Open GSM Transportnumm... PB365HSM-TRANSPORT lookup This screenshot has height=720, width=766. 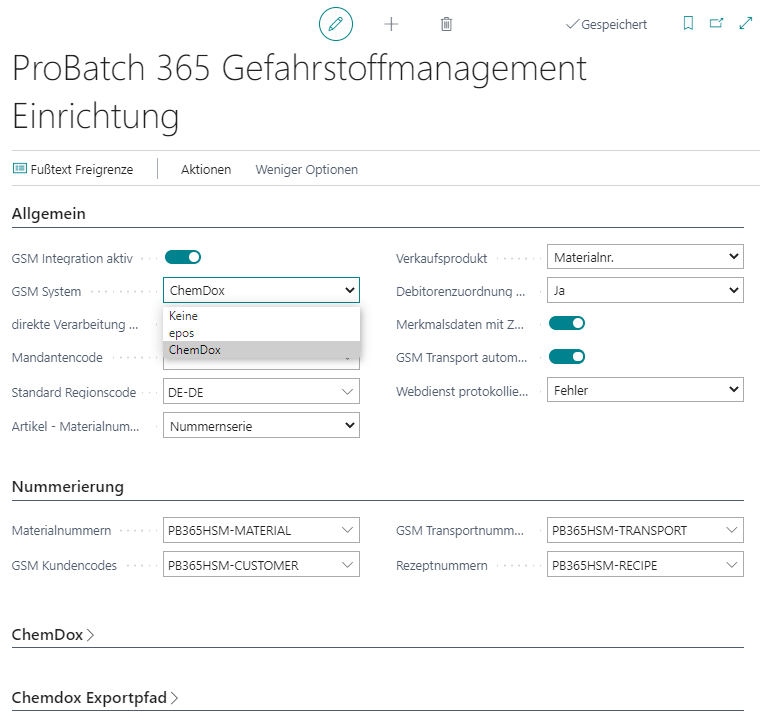(731, 530)
